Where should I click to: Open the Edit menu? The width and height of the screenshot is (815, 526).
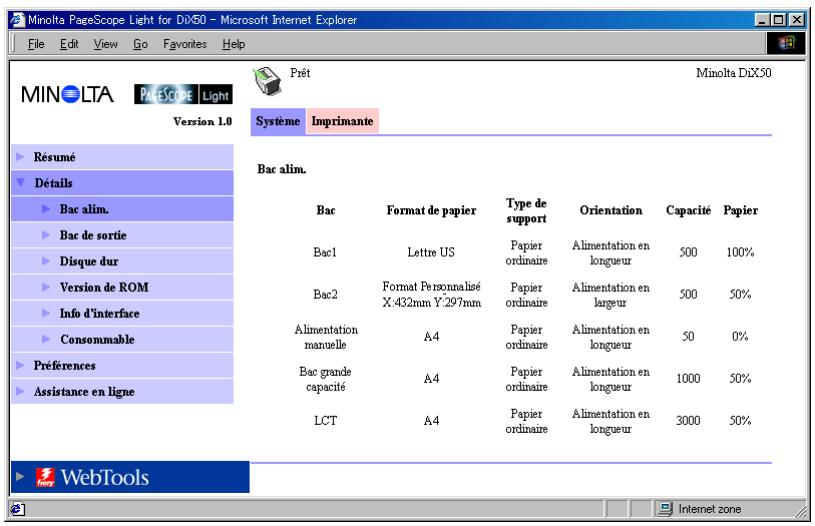tap(69, 44)
